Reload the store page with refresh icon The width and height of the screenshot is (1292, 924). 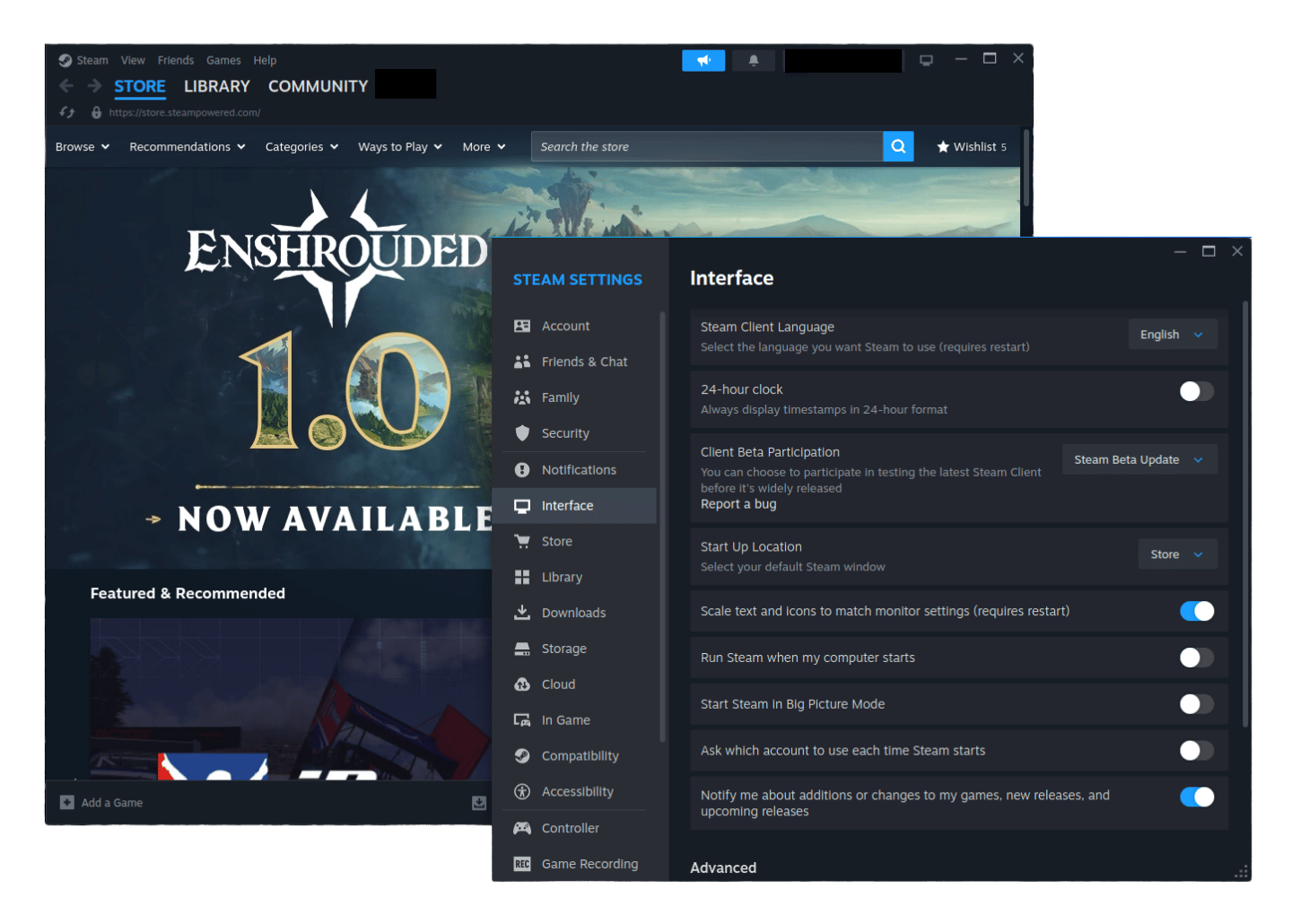(67, 112)
